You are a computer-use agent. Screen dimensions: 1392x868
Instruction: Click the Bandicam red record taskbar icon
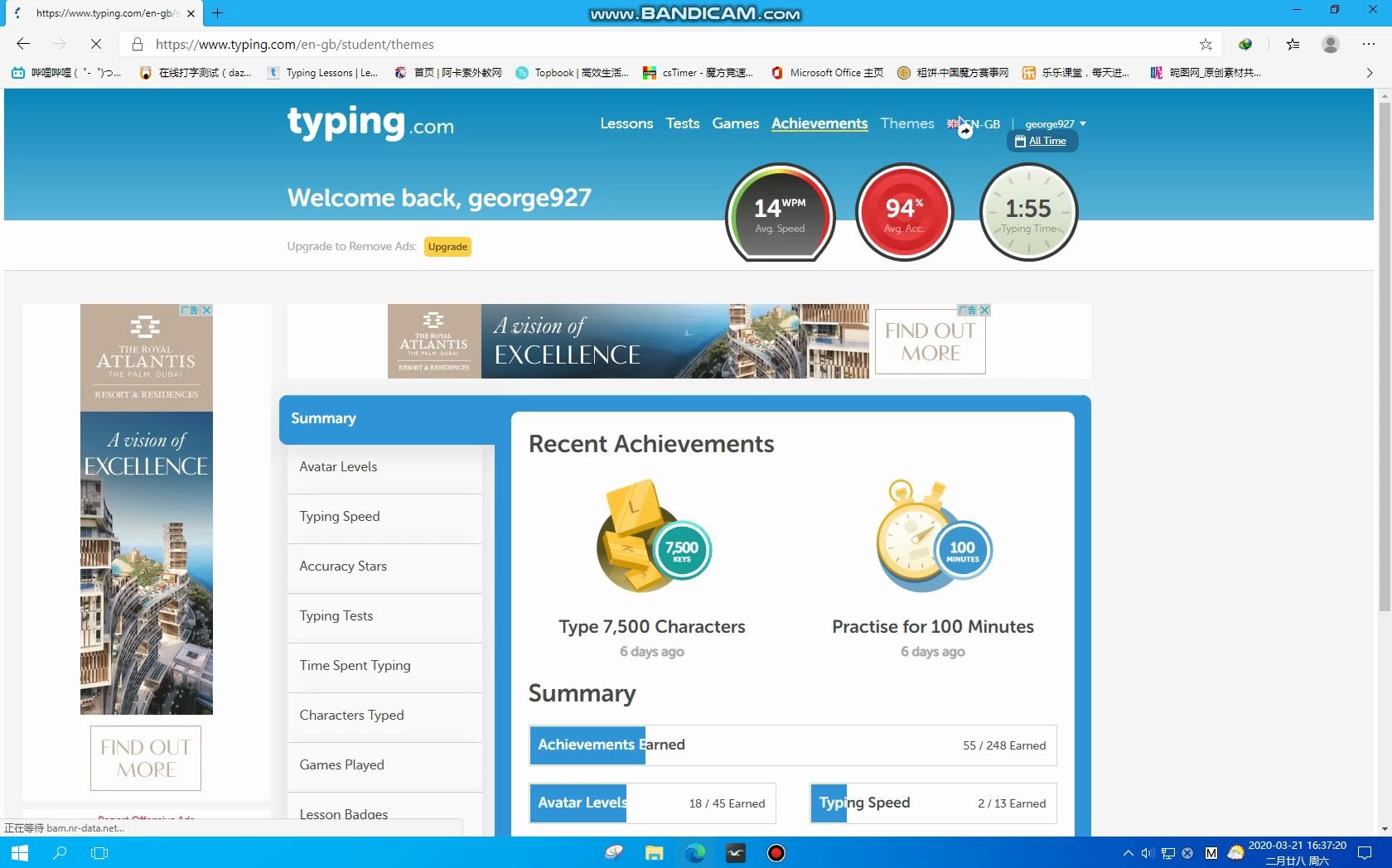(776, 853)
